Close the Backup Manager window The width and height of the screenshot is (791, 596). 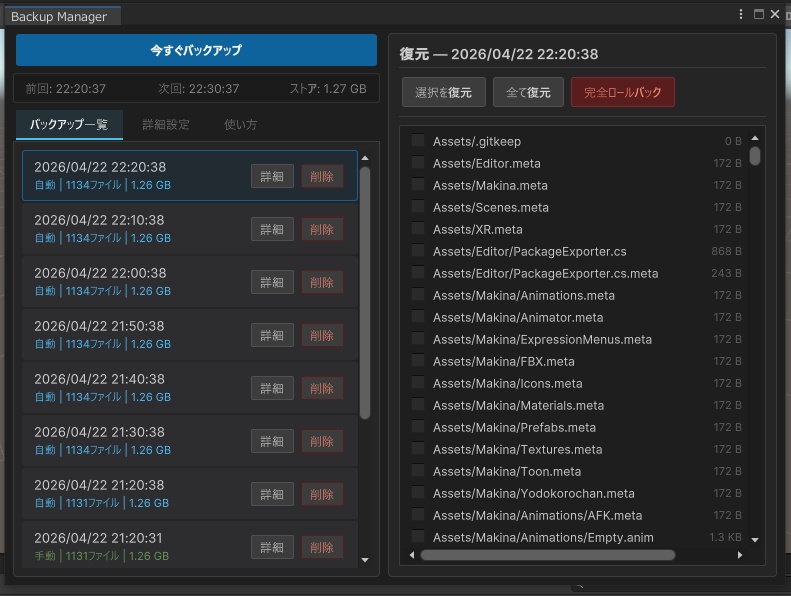point(775,14)
